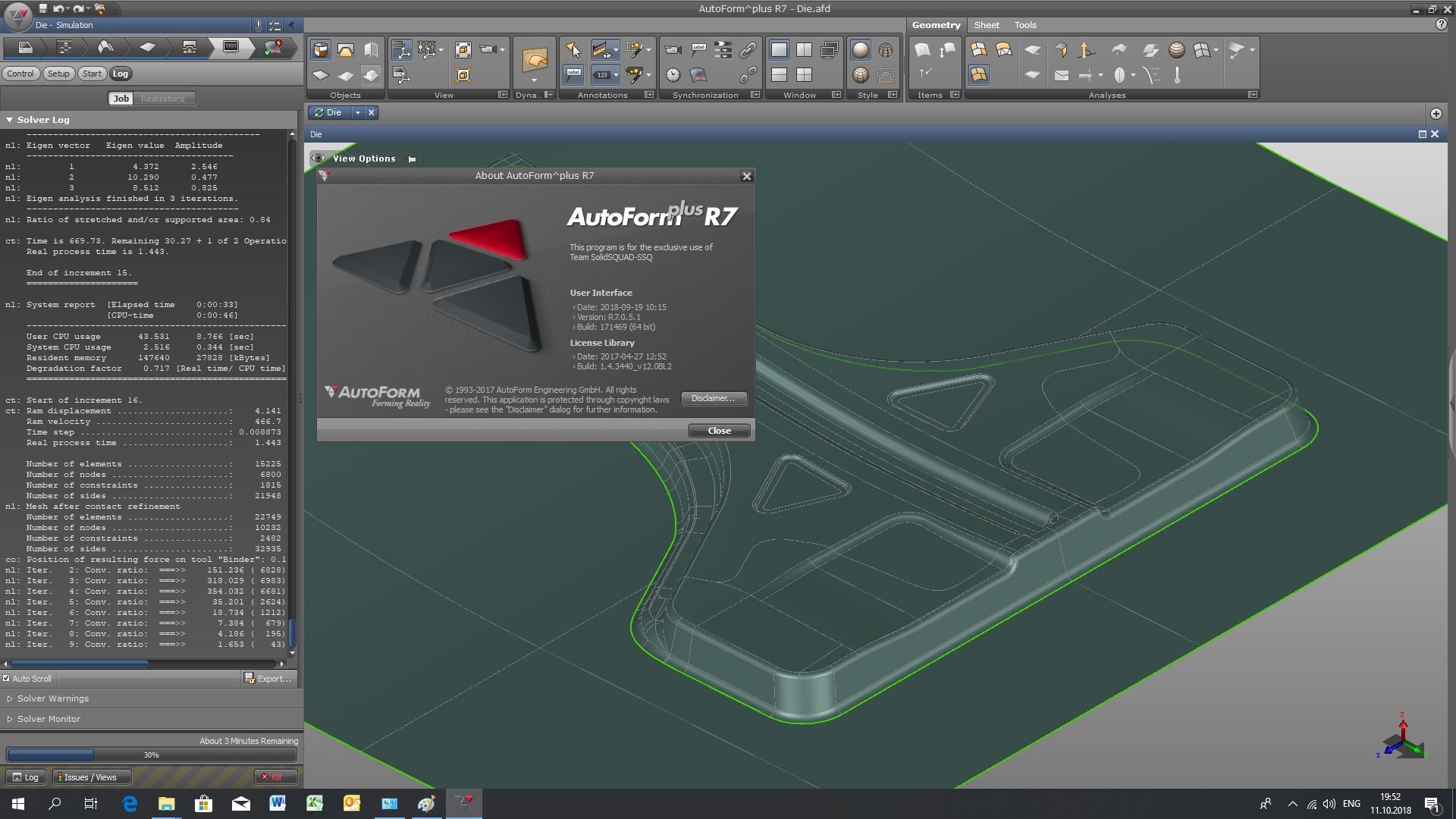Click the save file icon
The image size is (1456, 819).
point(43,8)
